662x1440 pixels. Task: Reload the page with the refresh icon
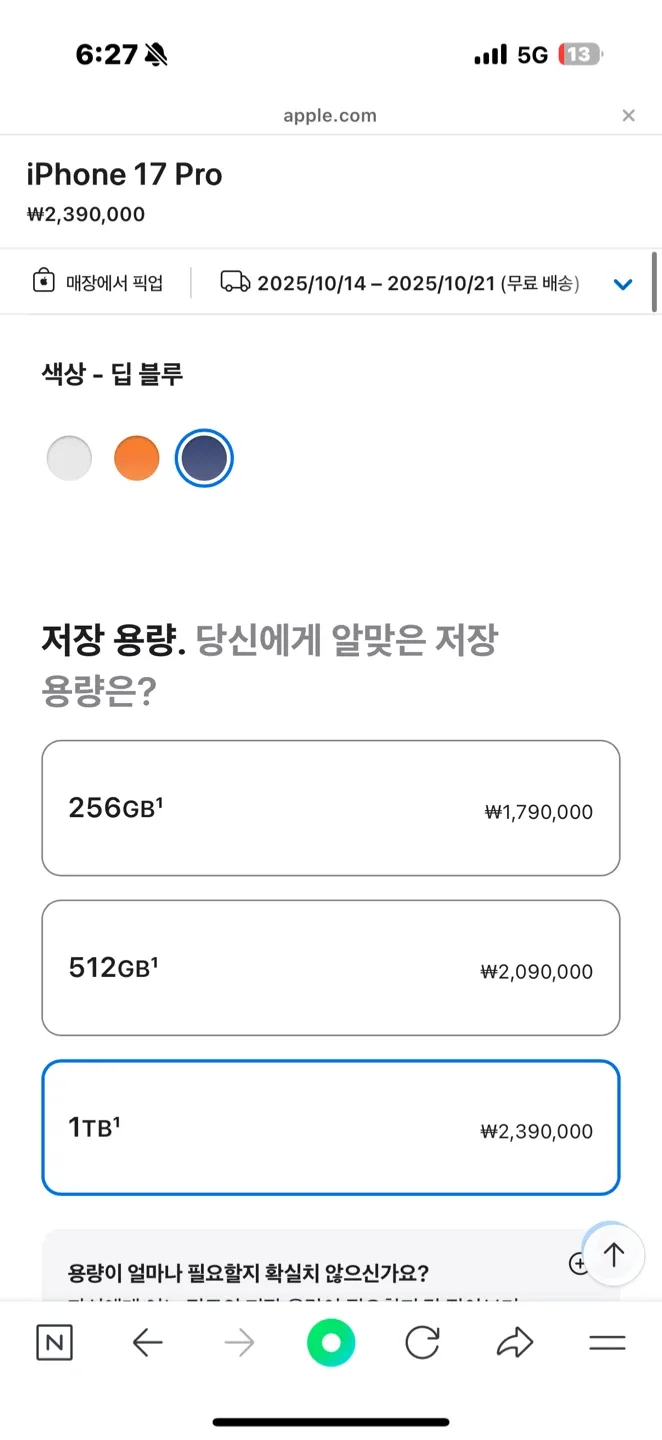click(x=422, y=1343)
